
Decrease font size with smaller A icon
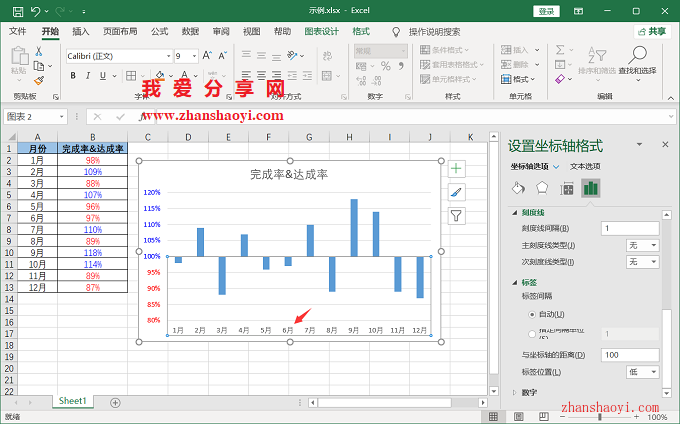click(222, 55)
